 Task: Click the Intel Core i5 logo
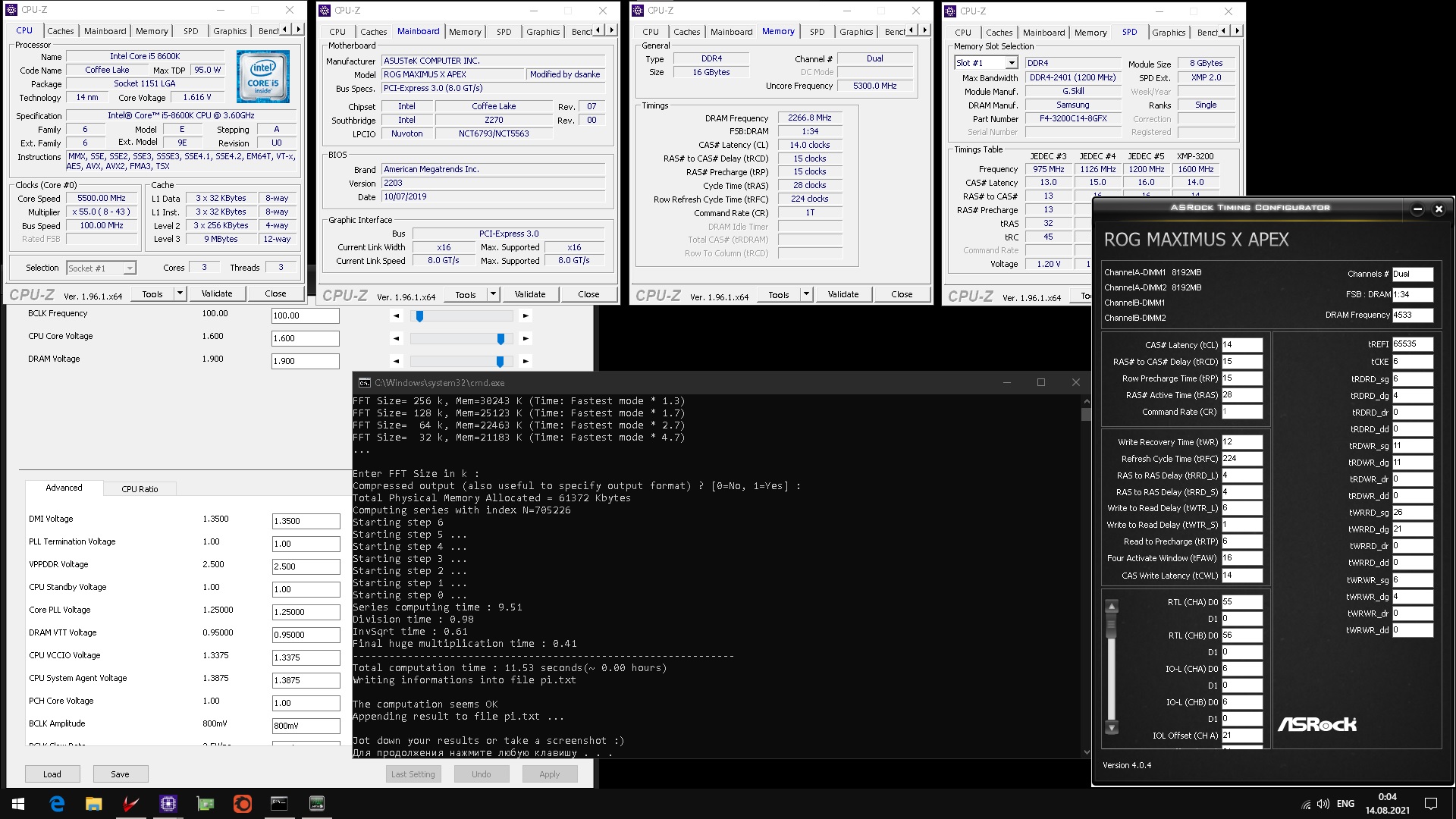(263, 77)
